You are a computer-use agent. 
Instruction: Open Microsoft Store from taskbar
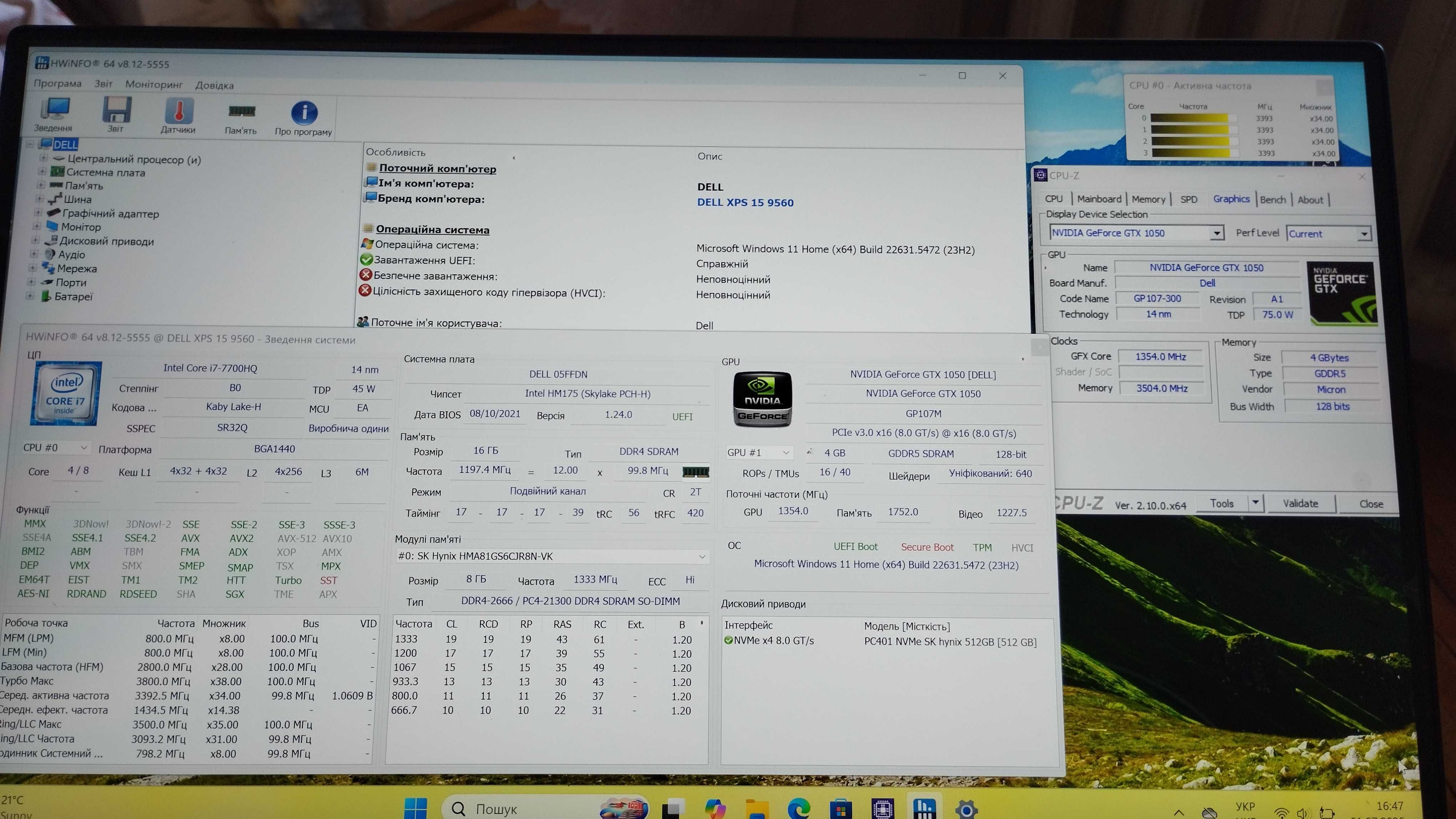pos(840,809)
